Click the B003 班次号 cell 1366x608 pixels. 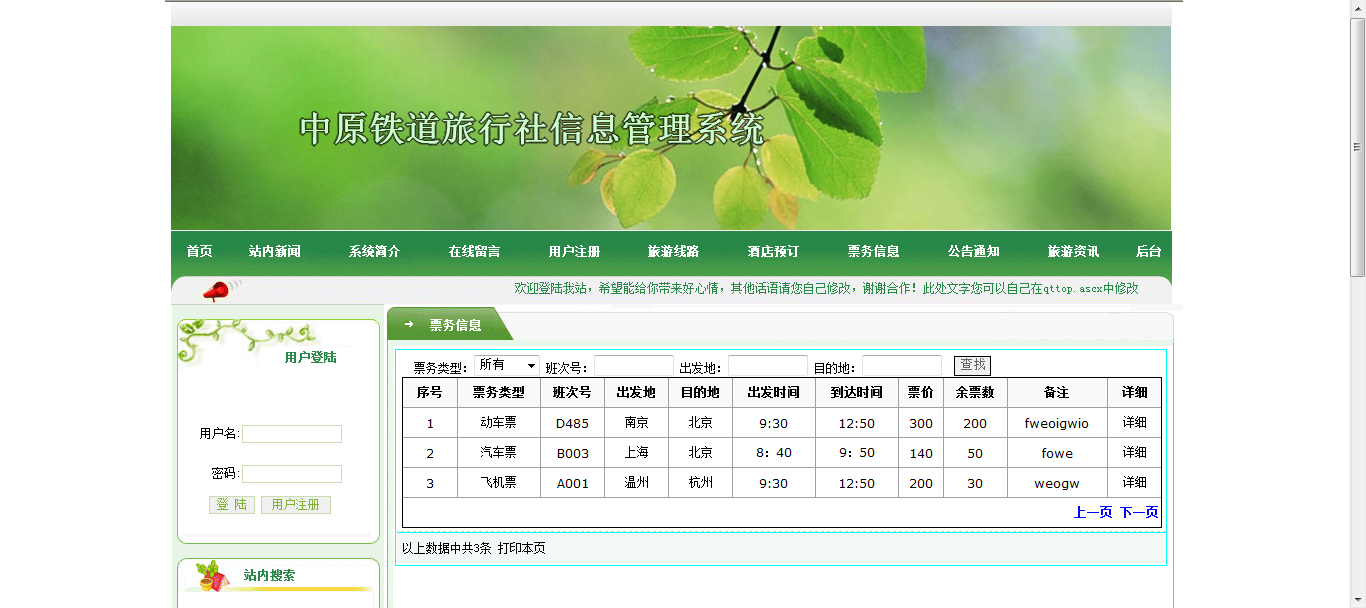[x=572, y=453]
